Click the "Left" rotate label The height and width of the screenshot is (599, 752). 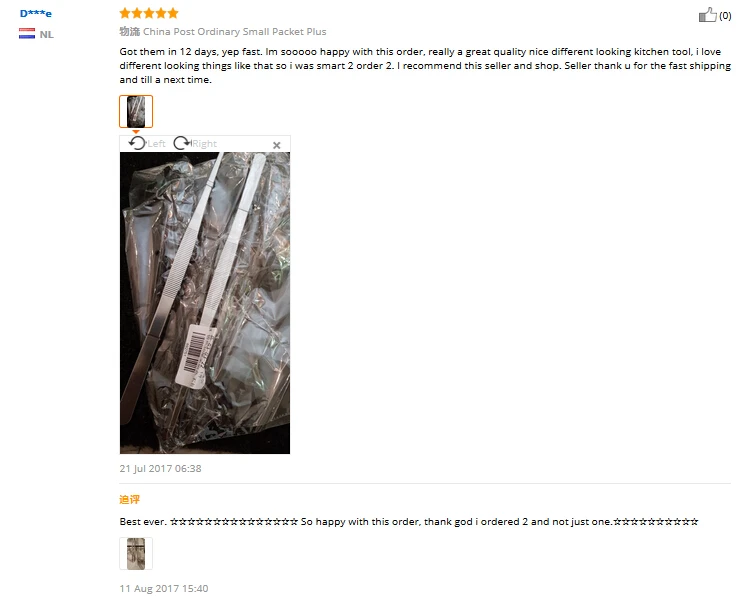point(156,143)
